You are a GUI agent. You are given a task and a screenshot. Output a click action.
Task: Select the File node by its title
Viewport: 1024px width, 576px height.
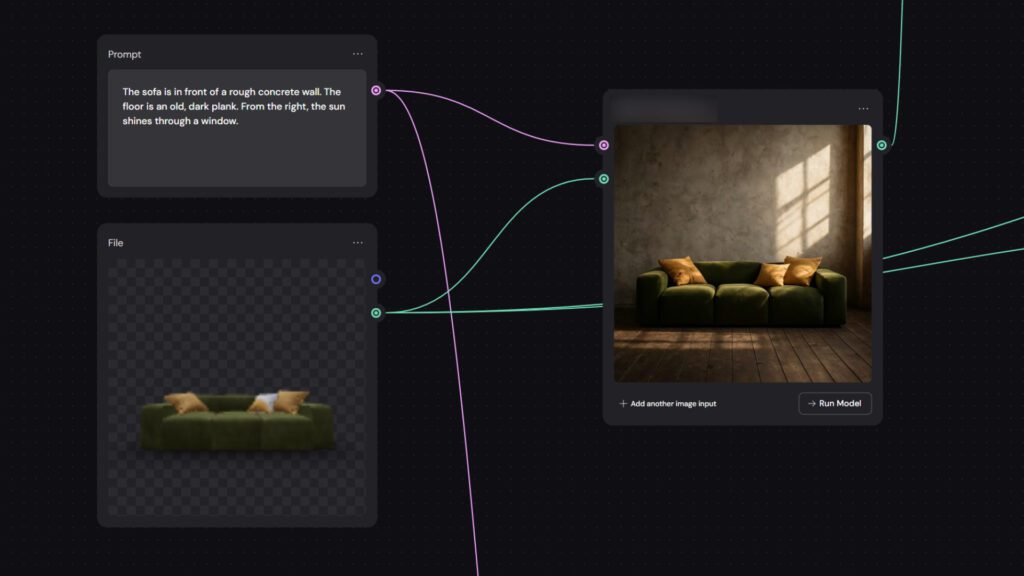(x=116, y=243)
